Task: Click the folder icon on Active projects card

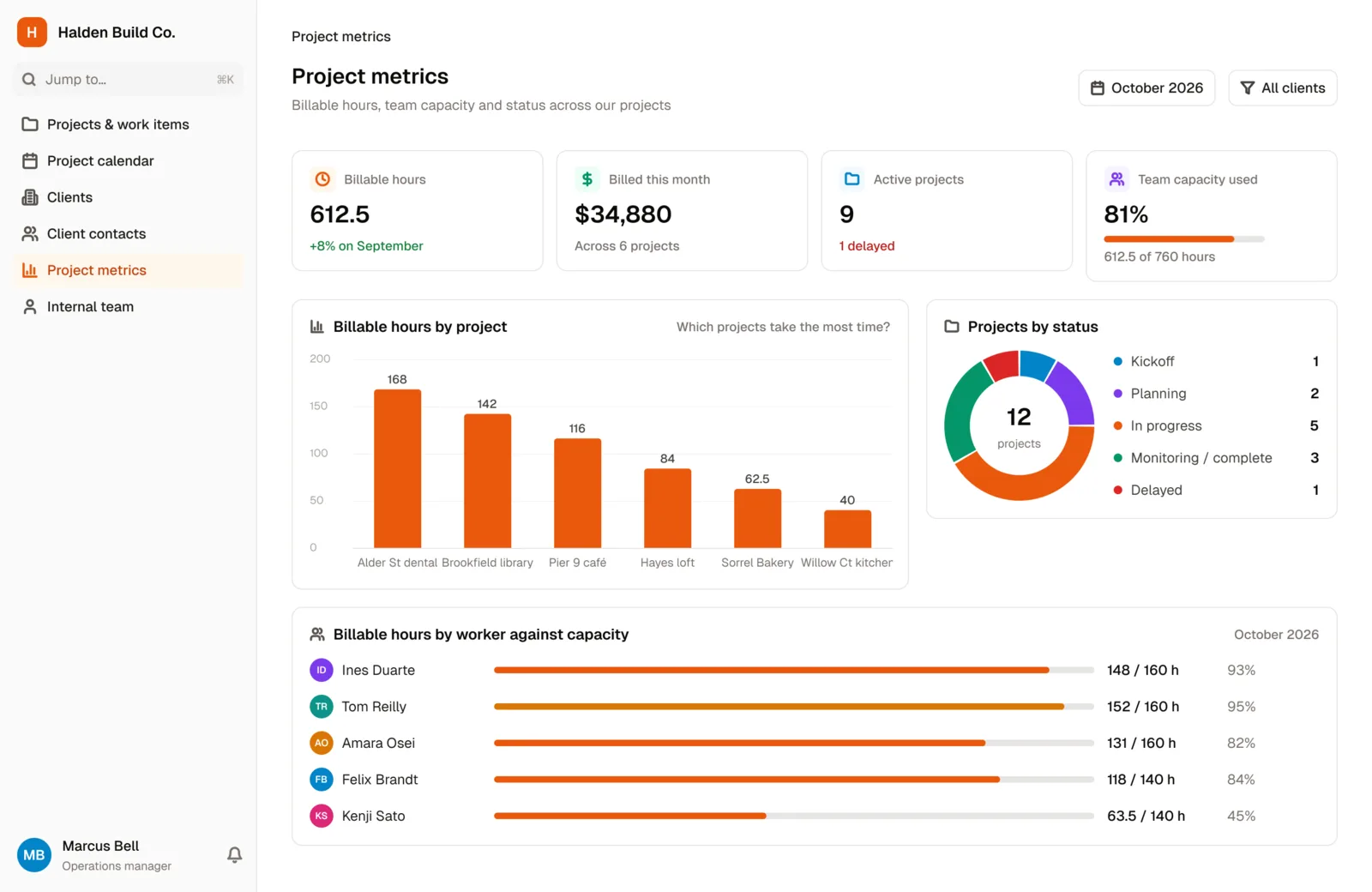Action: tap(851, 179)
